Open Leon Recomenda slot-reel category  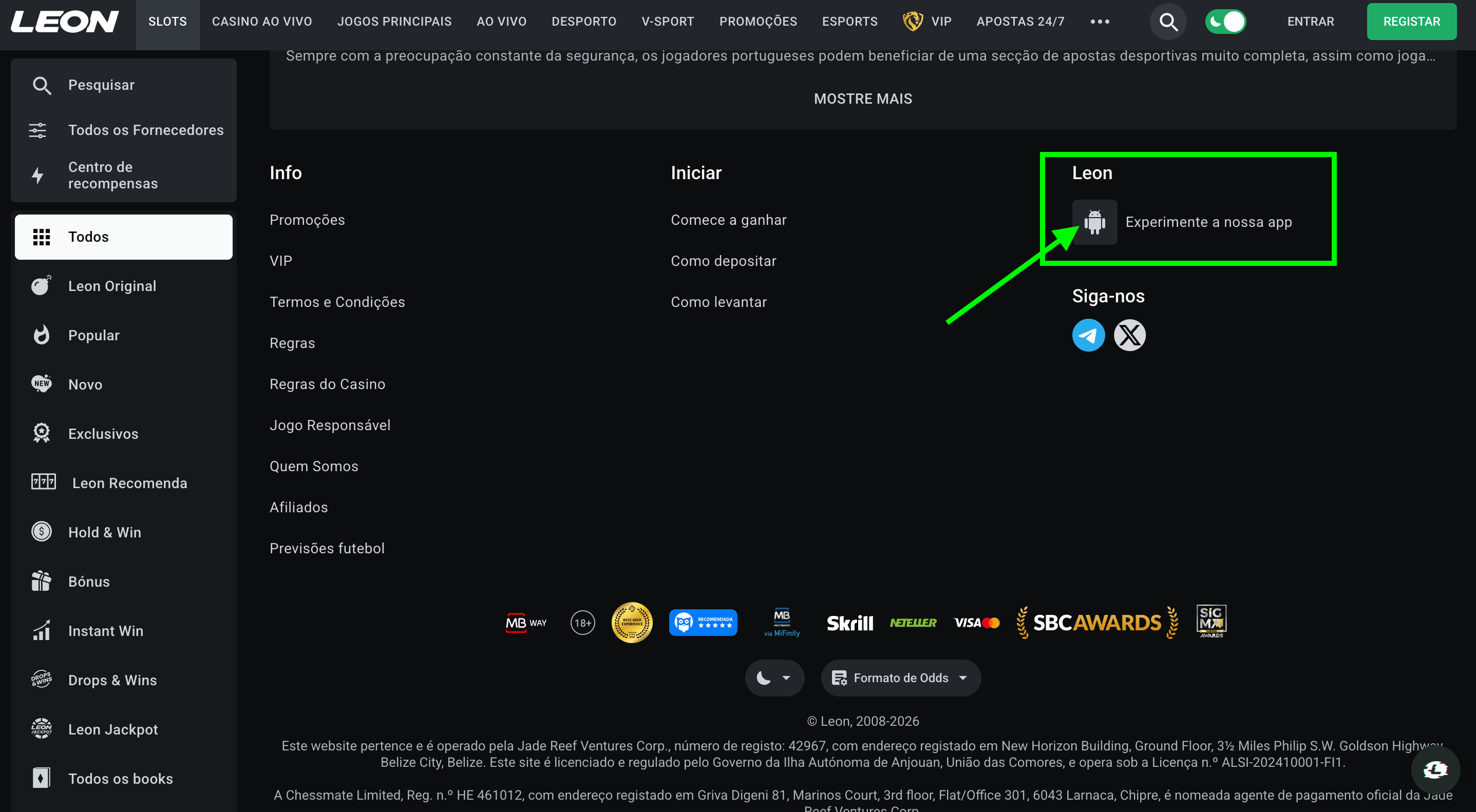tap(123, 482)
